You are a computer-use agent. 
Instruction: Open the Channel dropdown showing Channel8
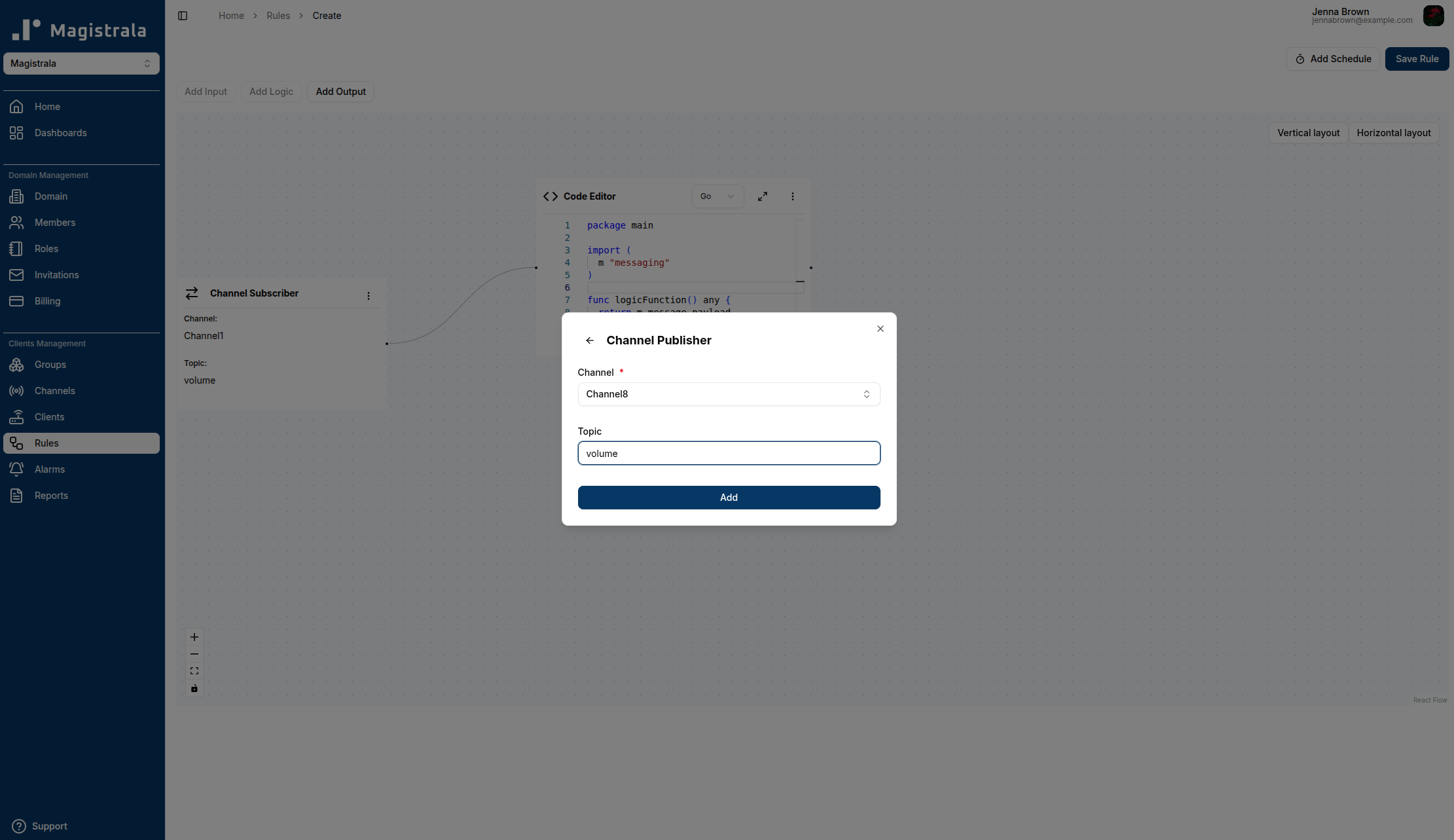pyautogui.click(x=729, y=393)
